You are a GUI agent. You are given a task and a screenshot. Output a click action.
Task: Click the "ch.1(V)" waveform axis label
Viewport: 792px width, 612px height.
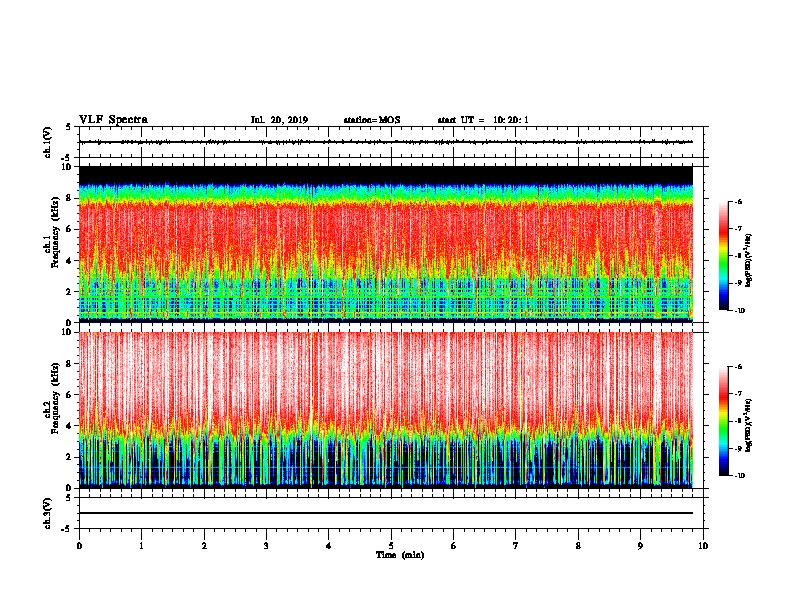(48, 142)
